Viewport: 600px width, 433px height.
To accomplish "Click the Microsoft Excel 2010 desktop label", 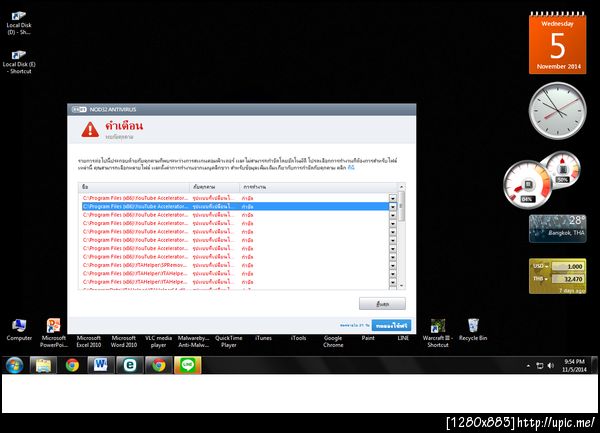I will point(88,341).
